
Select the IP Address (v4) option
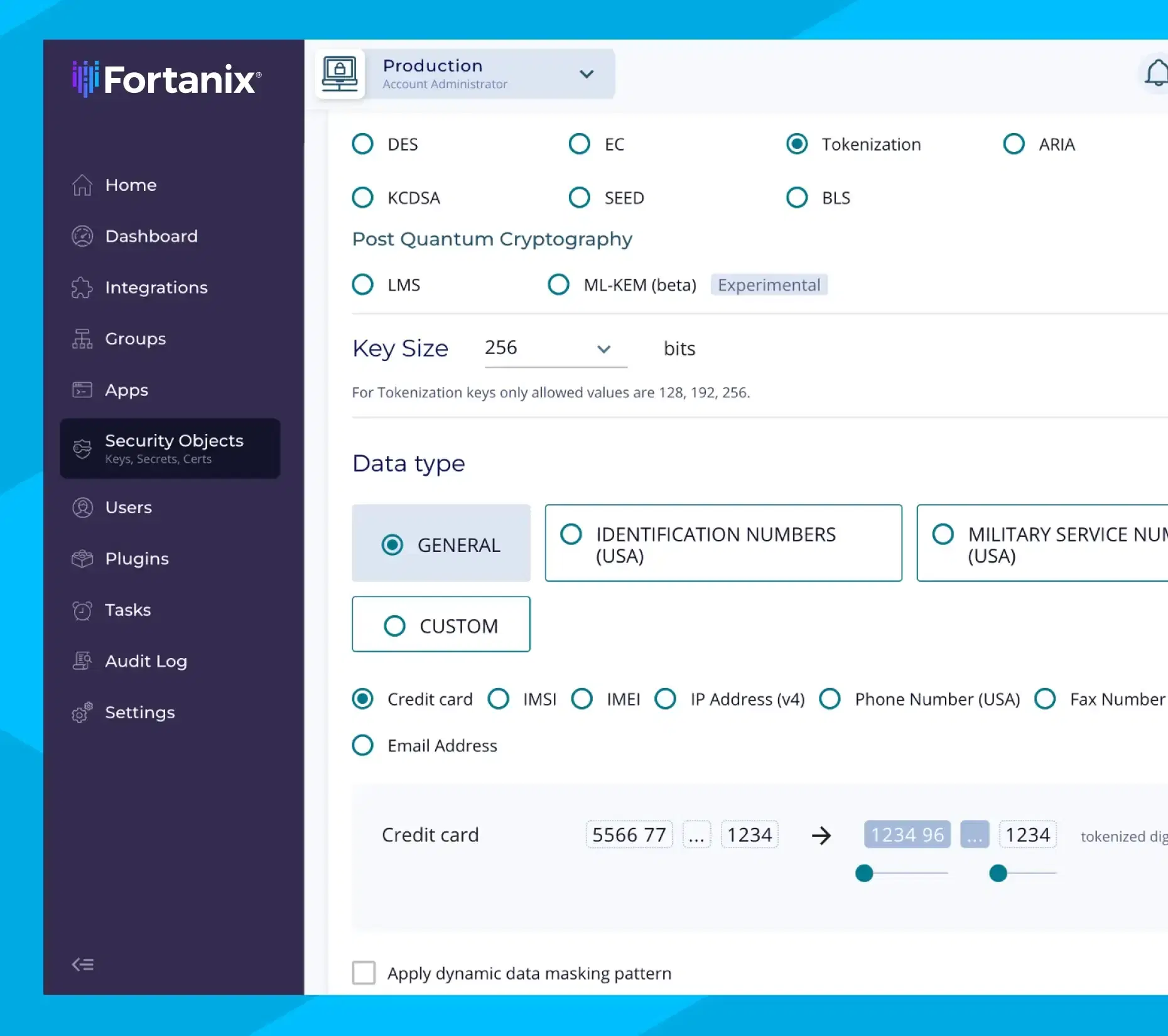665,699
